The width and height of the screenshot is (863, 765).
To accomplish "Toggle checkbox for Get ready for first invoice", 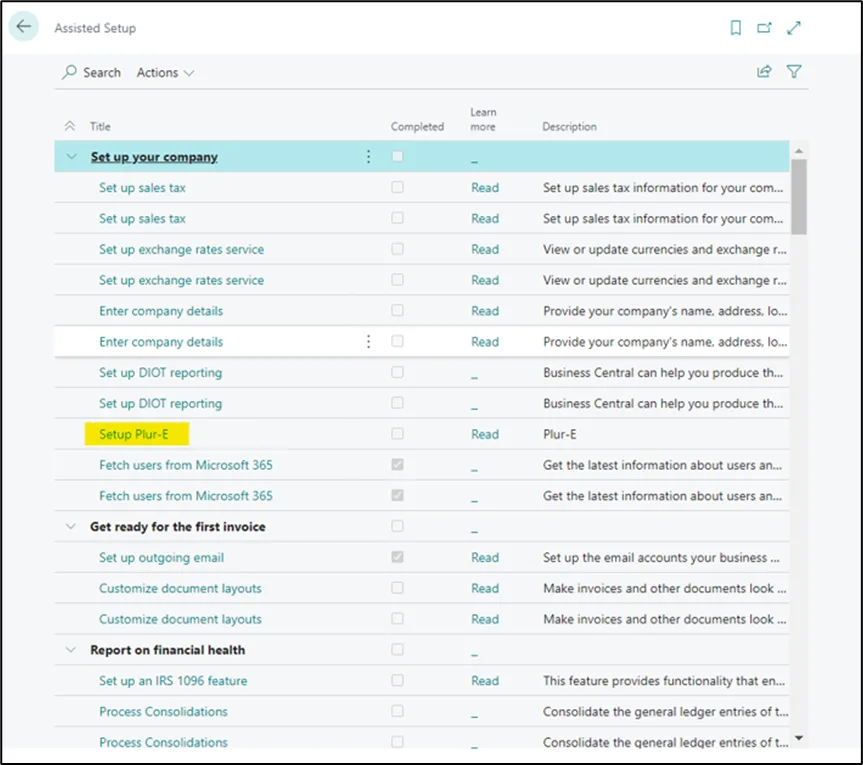I will 397,526.
